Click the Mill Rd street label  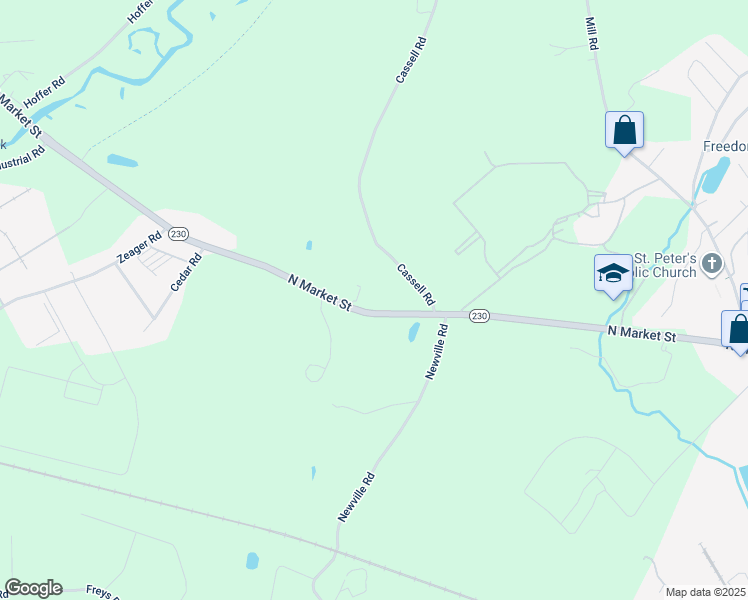coord(592,33)
